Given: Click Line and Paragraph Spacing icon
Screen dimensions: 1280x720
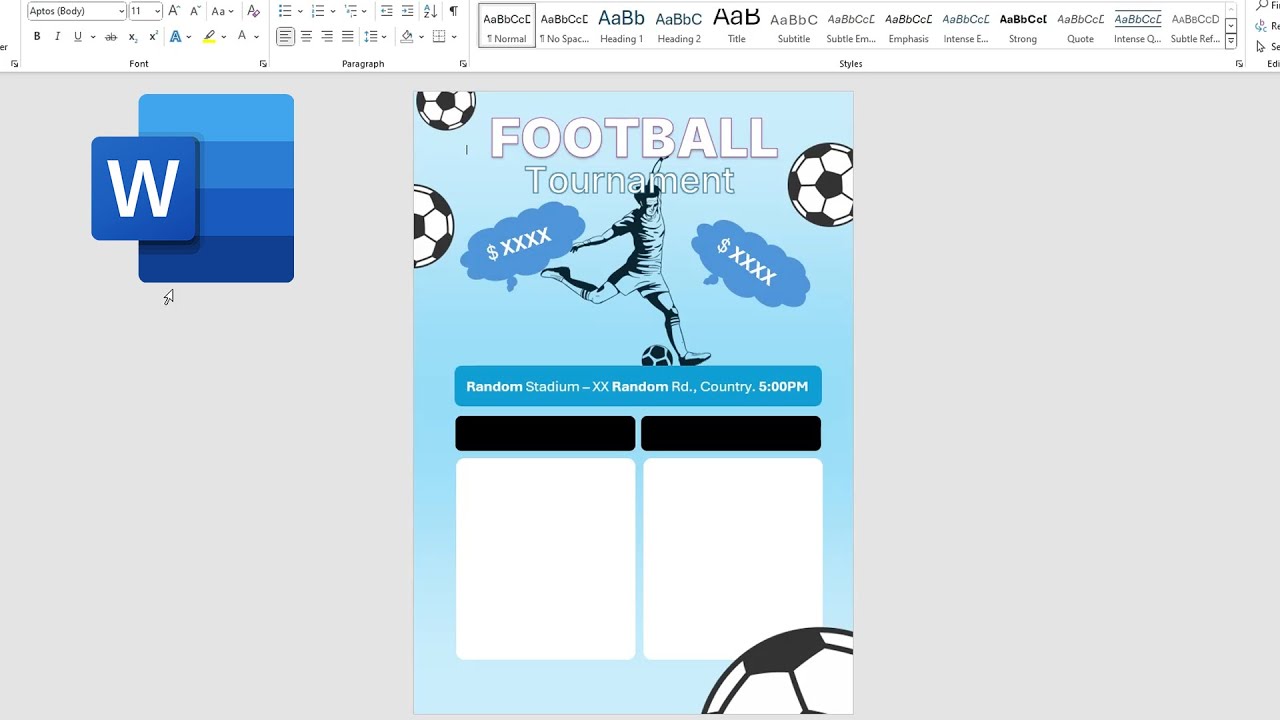Looking at the screenshot, I should point(371,37).
